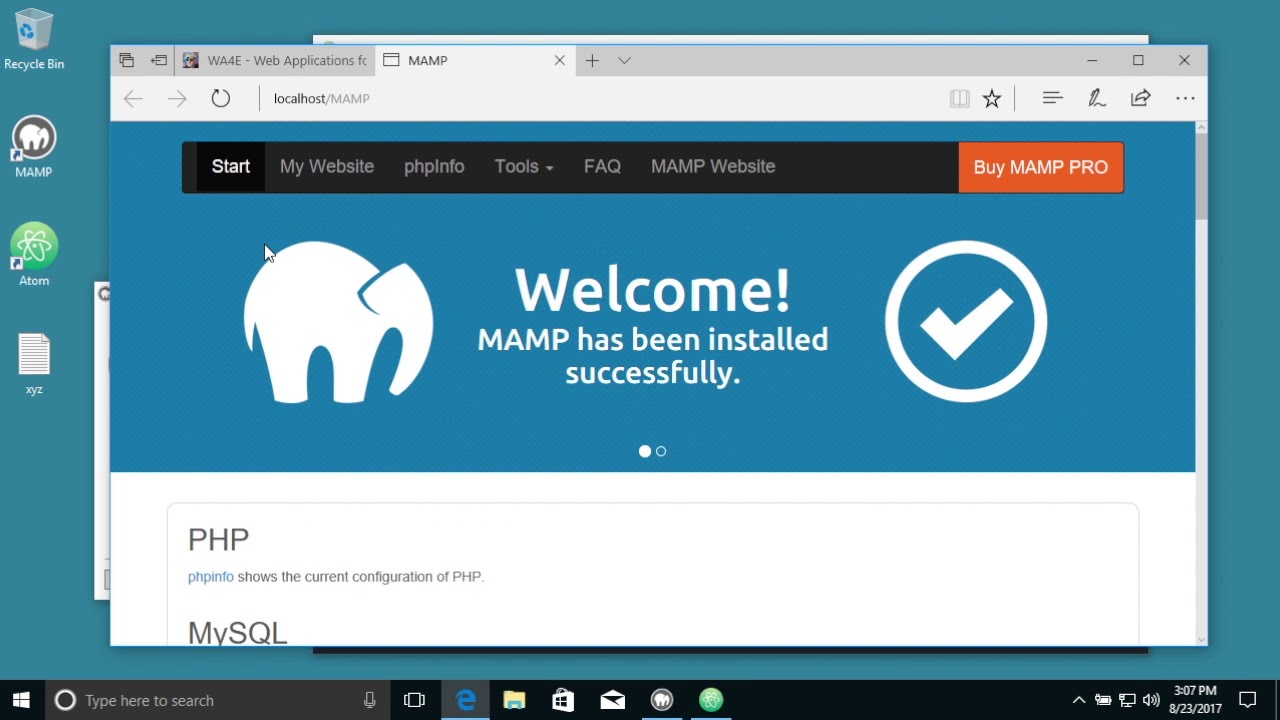Viewport: 1280px width, 720px height.
Task: Click the network tray icon
Action: point(1127,700)
